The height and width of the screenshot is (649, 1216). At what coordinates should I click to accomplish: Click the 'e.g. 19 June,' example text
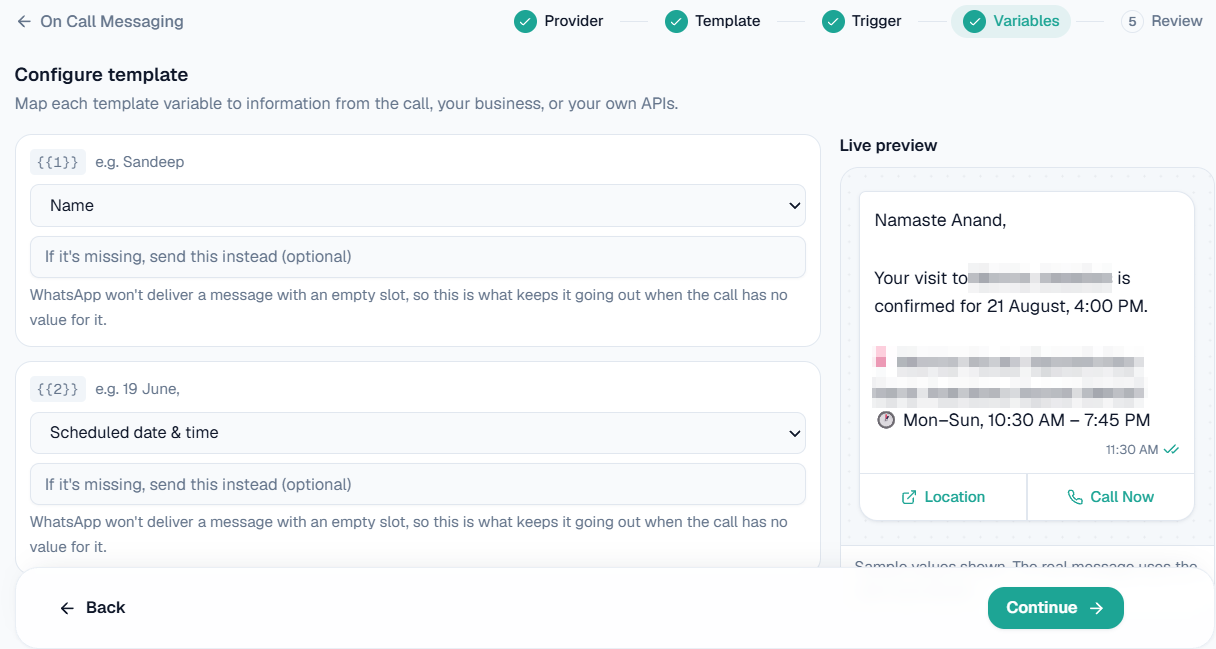tap(138, 389)
